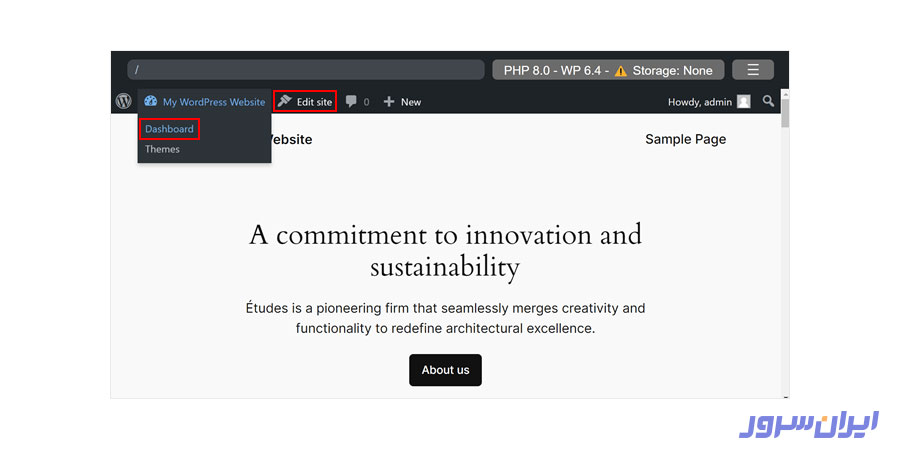The image size is (900, 450).
Task: Click the Edit site link
Action: [x=305, y=102]
